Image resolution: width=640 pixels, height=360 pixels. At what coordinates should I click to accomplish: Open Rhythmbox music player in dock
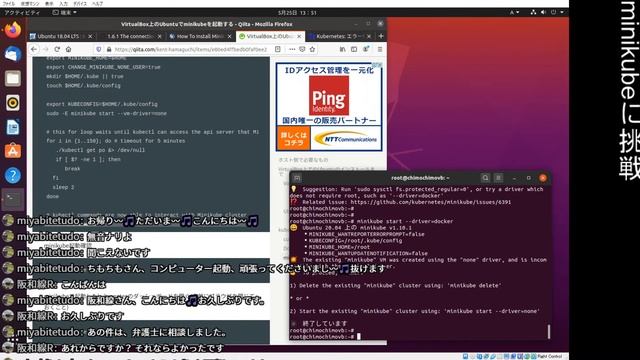click(13, 102)
